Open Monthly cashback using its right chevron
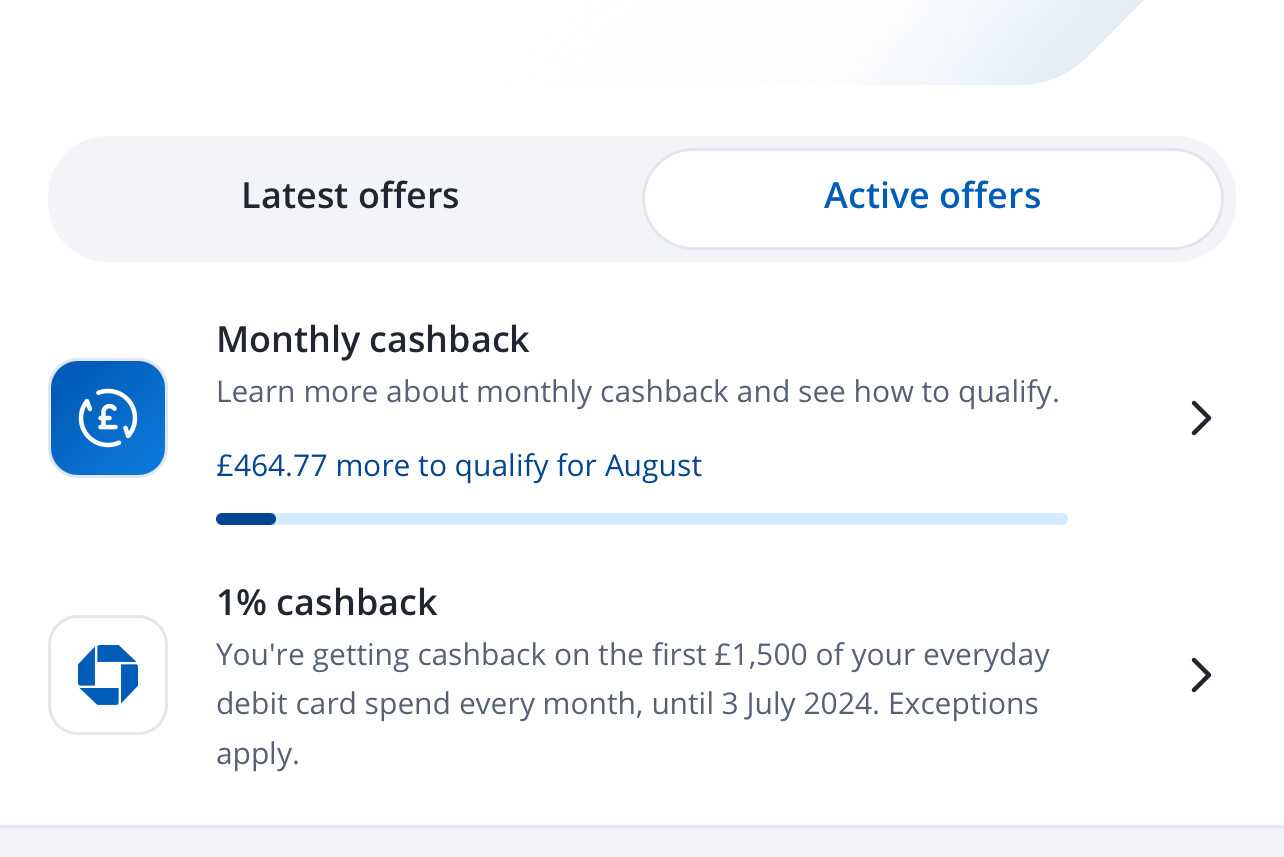This screenshot has width=1284, height=857. [1201, 418]
